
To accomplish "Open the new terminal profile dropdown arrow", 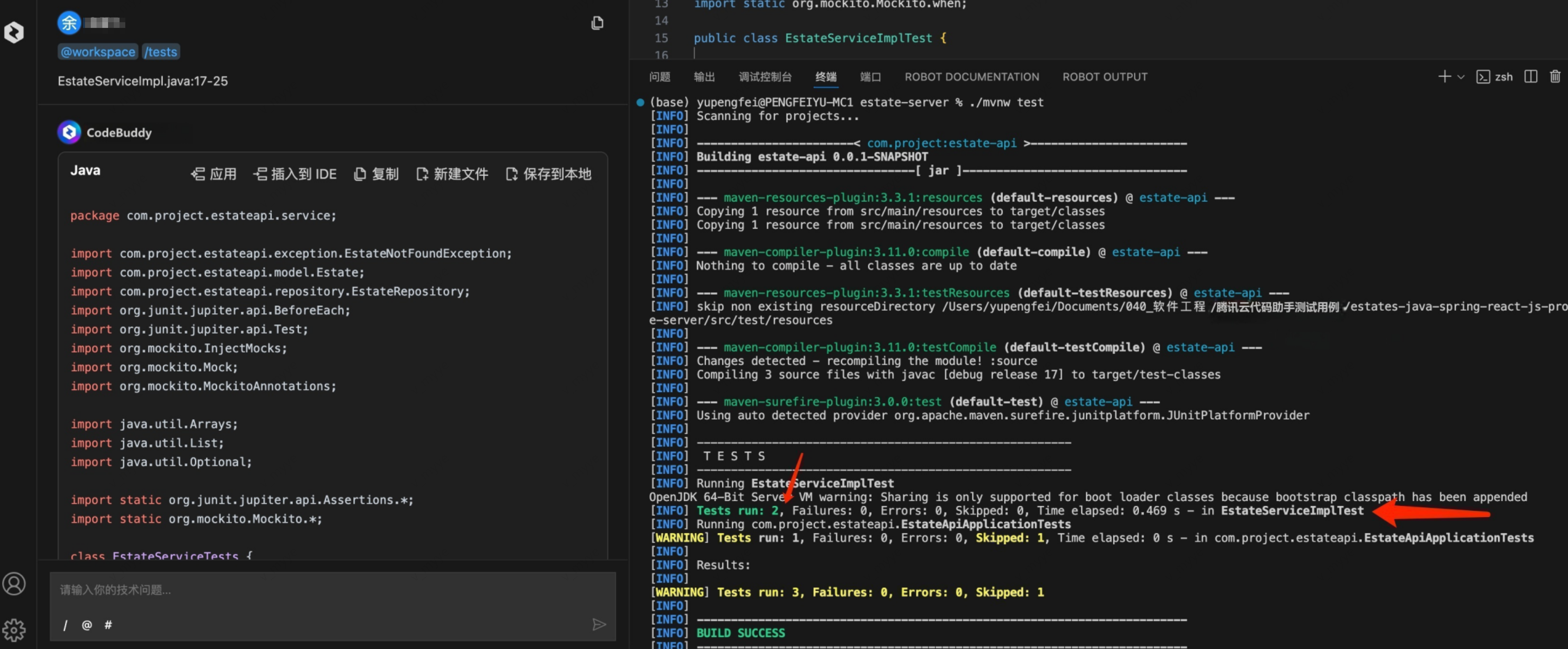I will 1460,77.
